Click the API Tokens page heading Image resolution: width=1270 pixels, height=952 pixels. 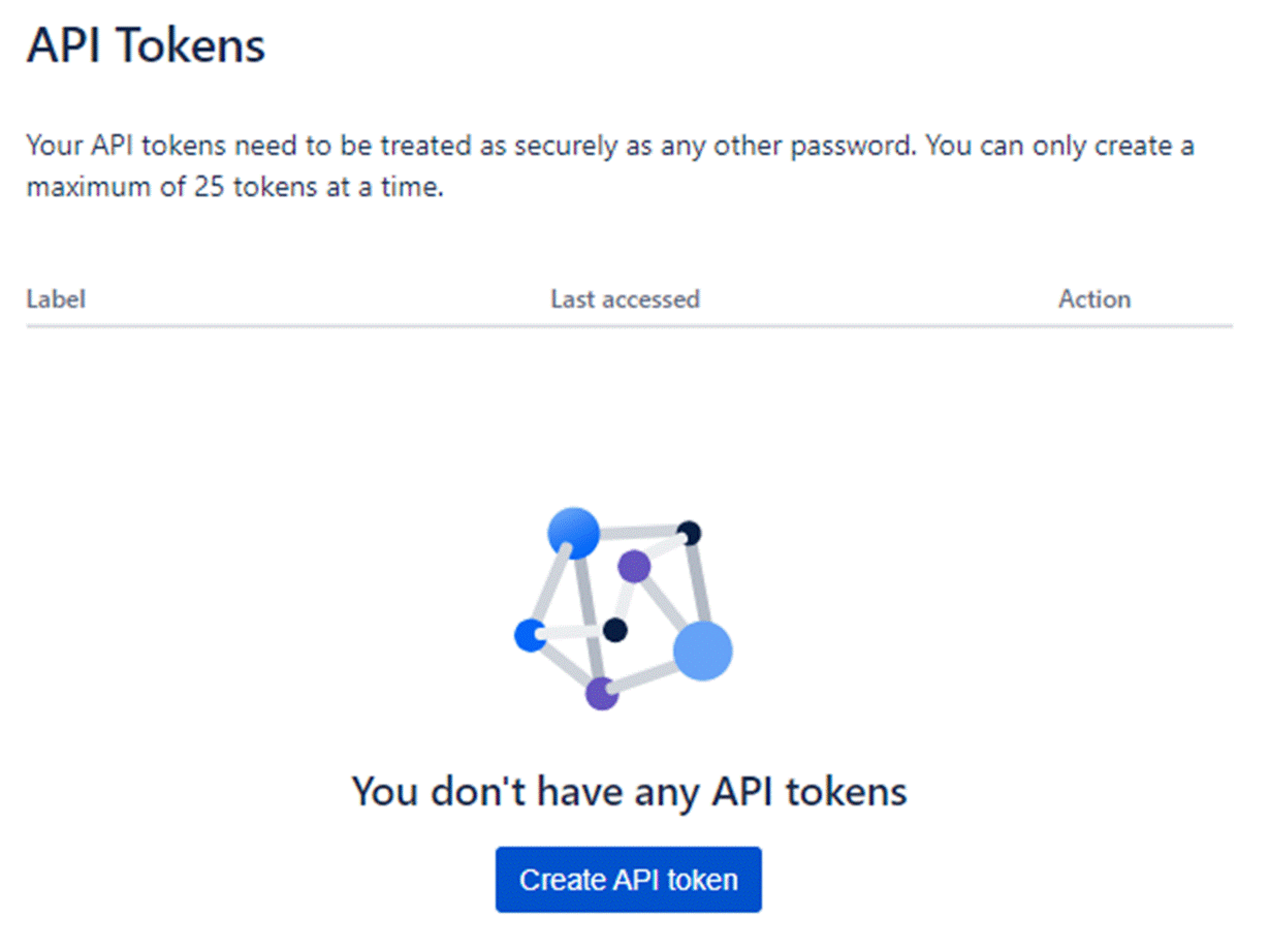[146, 45]
